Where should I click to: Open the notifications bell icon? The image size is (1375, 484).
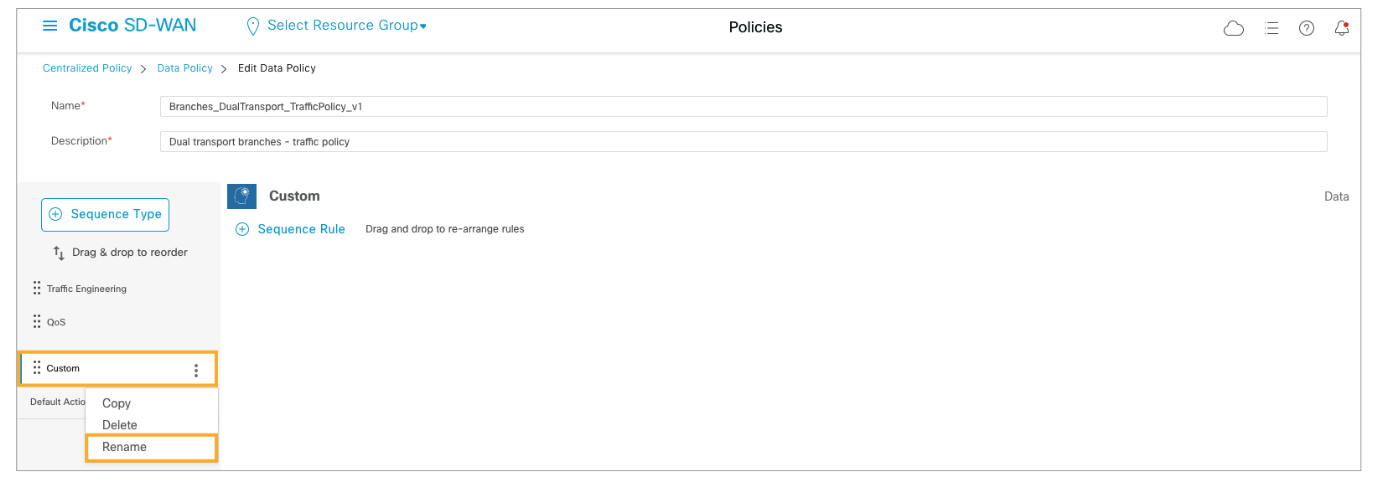[x=1342, y=28]
